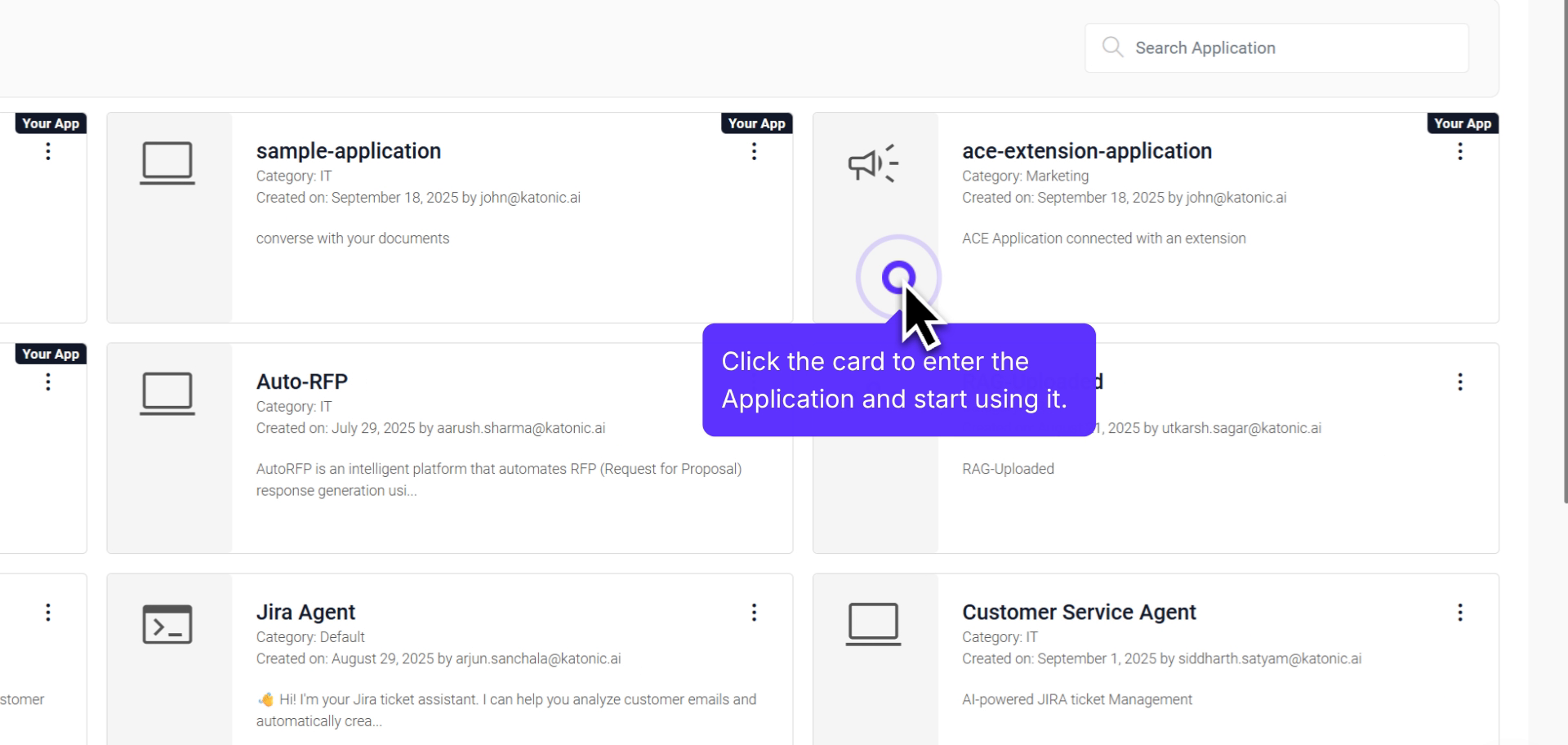Click the megaphone icon on ace-extension-application card
The image size is (1568, 745).
873,163
